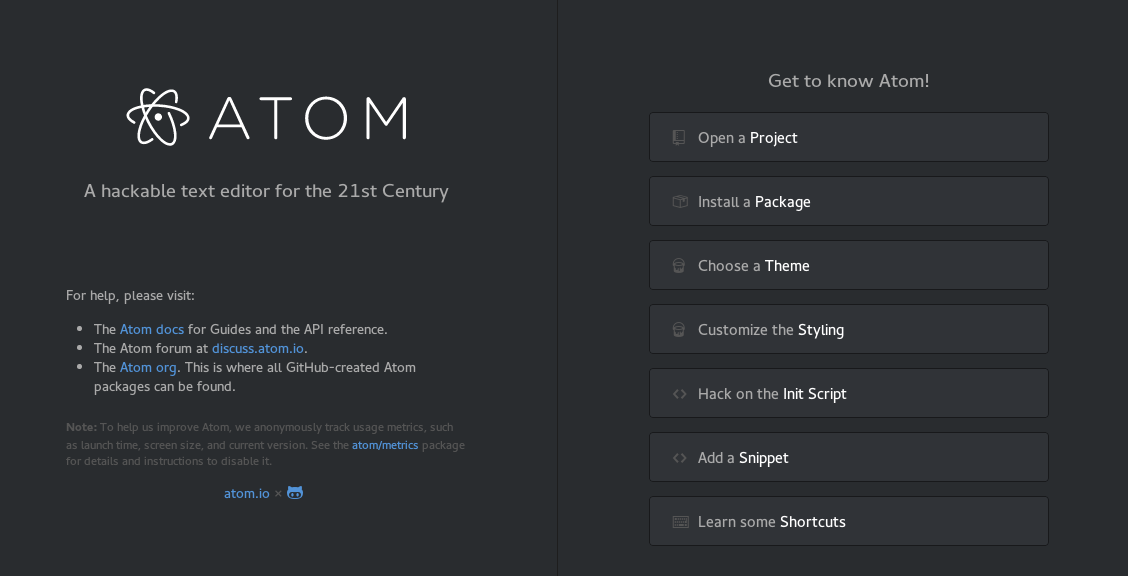Click the package box icon beside Install a Package
1128x576 pixels.
[679, 202]
